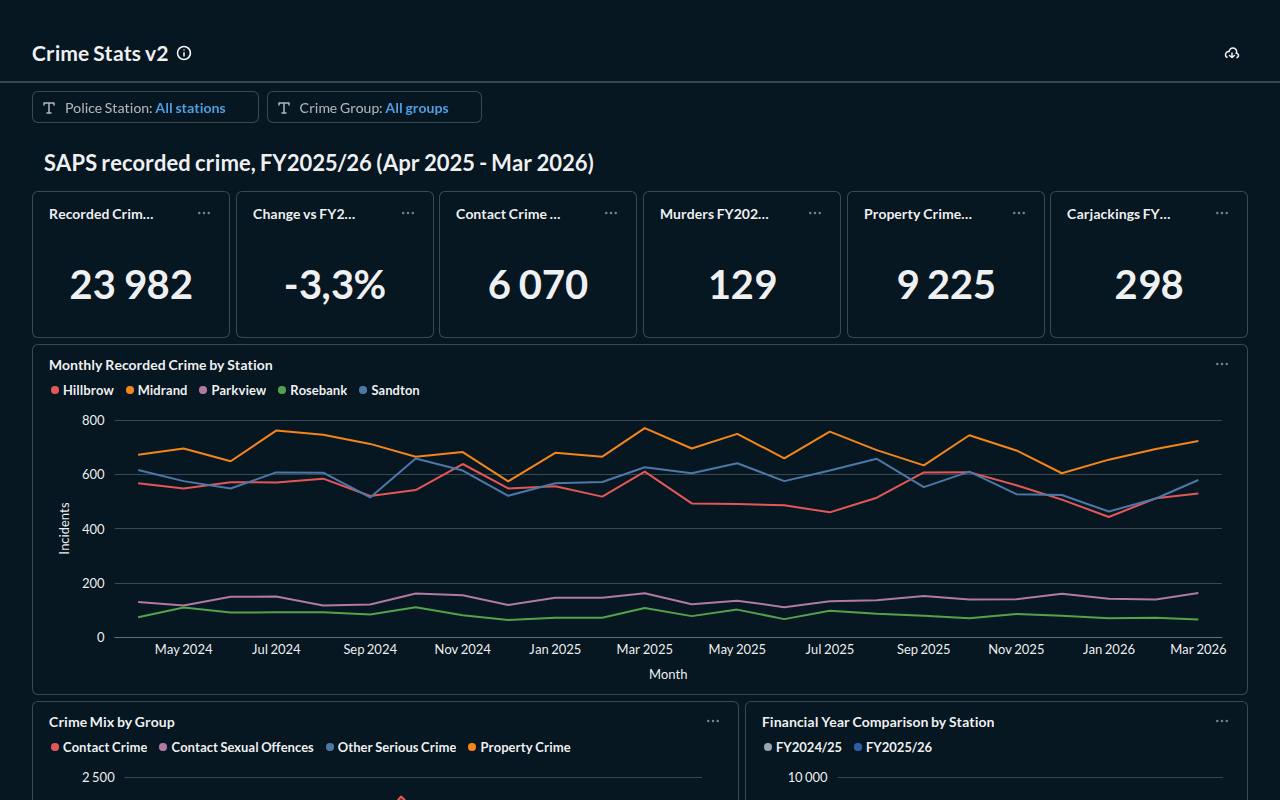Open the Contact Crime card ellipsis menu
The image size is (1280, 800).
tap(611, 213)
